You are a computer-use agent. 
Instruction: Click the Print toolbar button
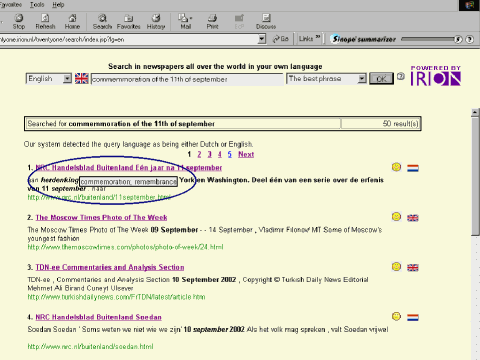pyautogui.click(x=212, y=21)
